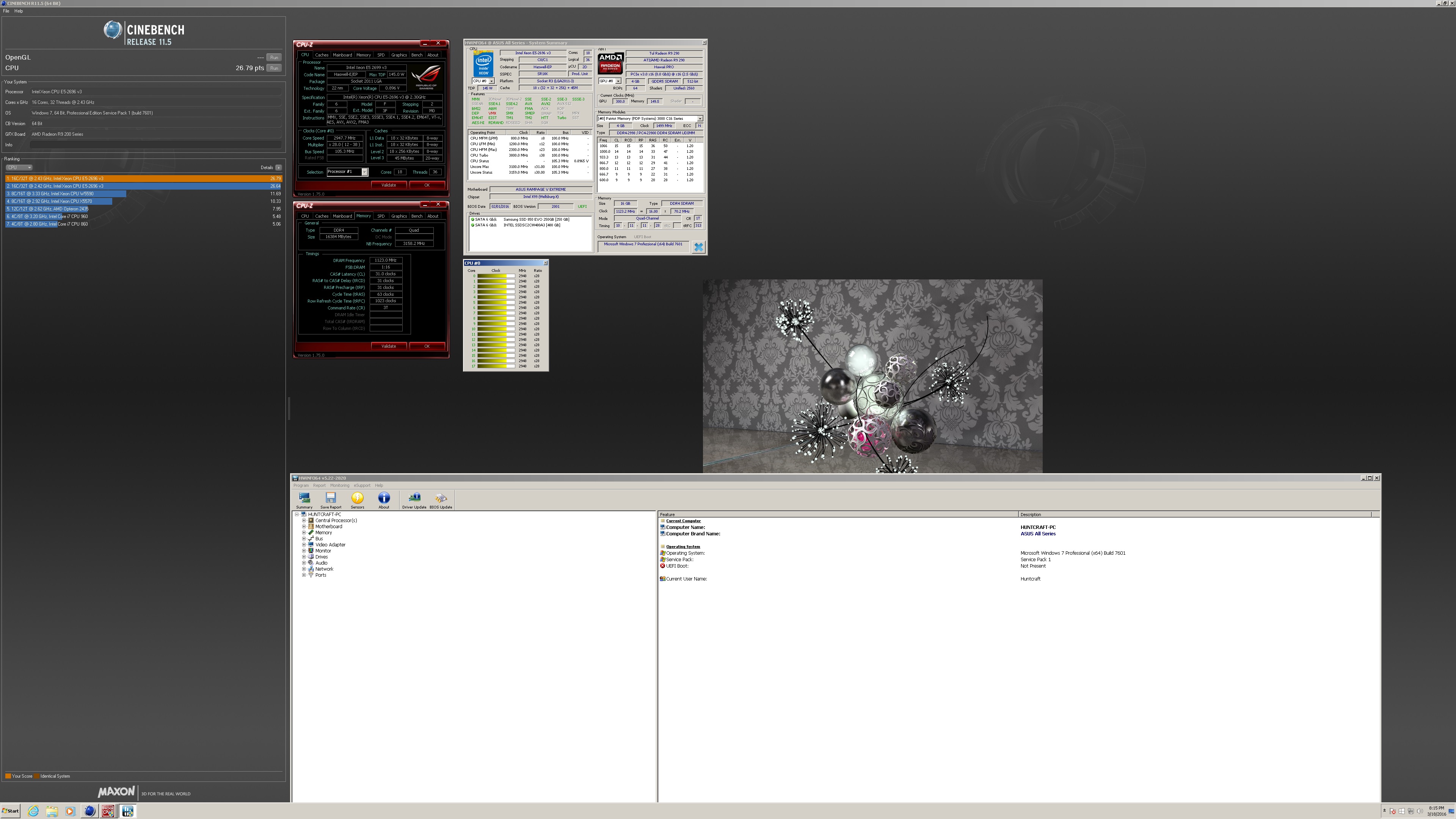
Task: Click the Feature column header in HWiNFO64
Action: click(x=838, y=515)
